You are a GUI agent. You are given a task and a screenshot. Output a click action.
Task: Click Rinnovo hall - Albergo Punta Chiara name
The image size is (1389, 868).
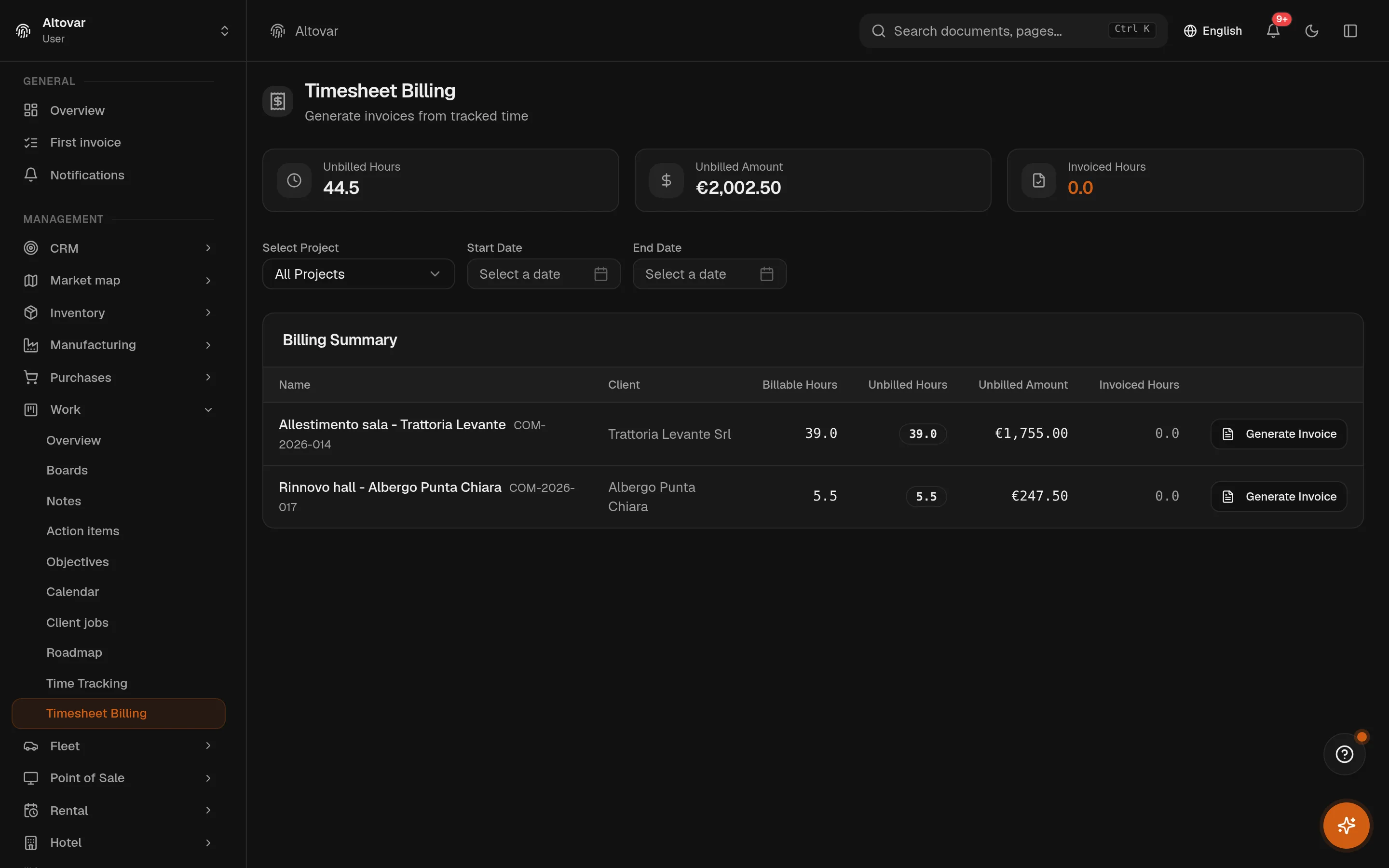coord(390,488)
